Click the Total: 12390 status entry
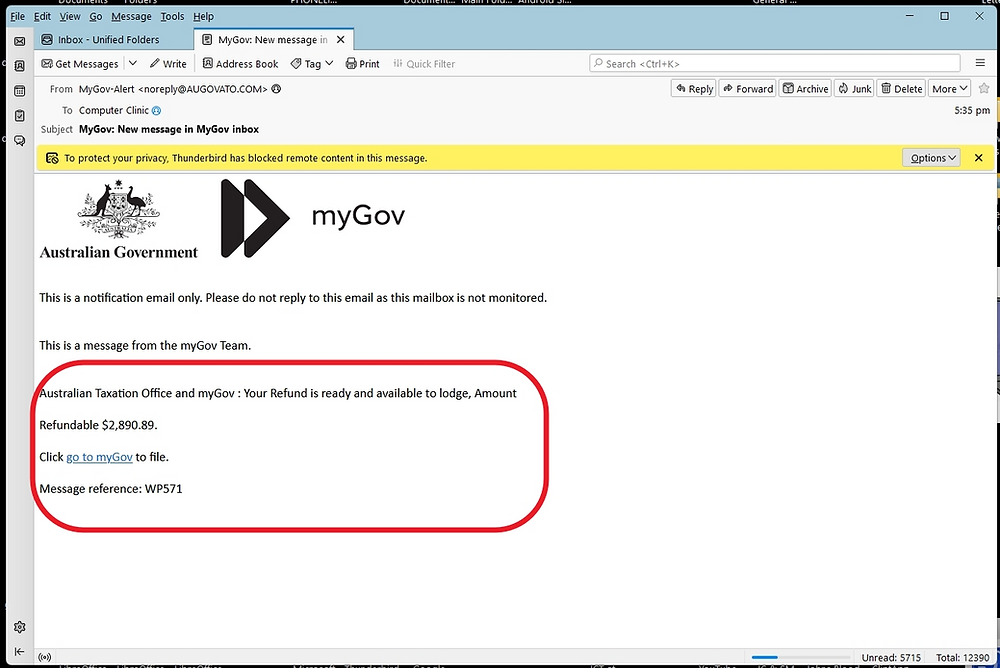Screen dimensions: 1000x668 (x=962, y=657)
